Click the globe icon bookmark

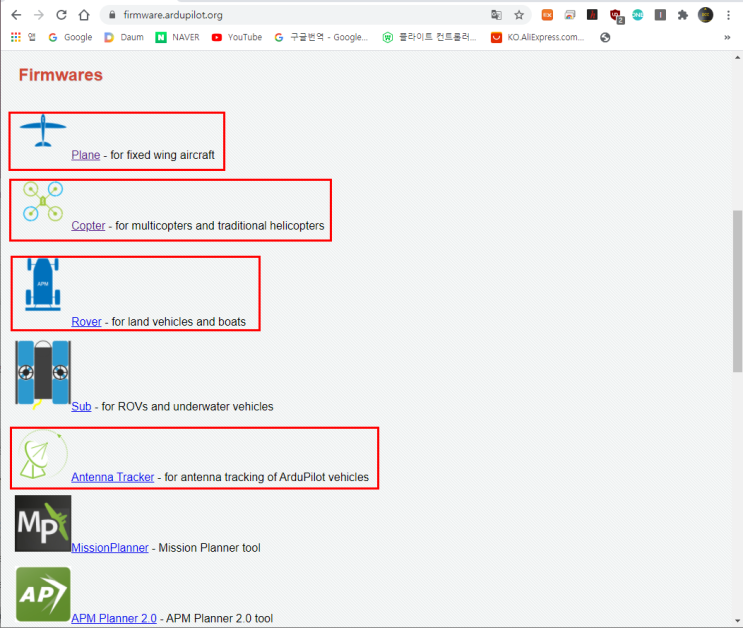click(x=605, y=37)
